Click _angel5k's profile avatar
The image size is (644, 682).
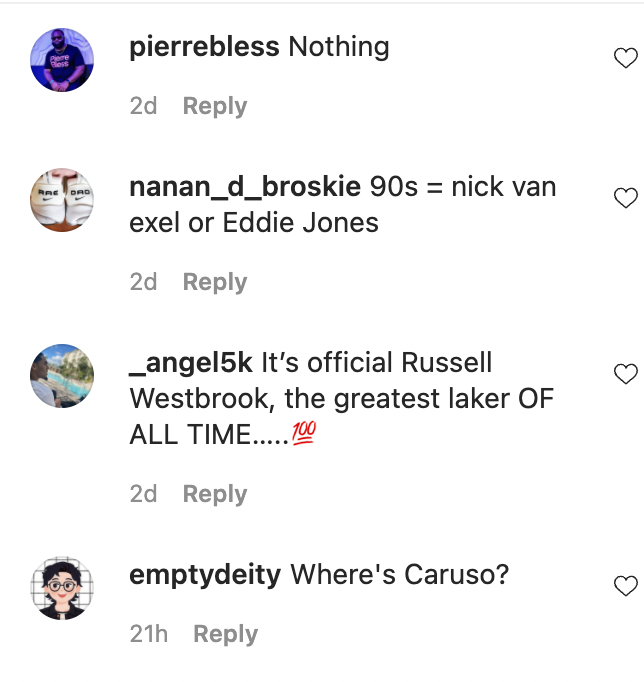click(62, 376)
